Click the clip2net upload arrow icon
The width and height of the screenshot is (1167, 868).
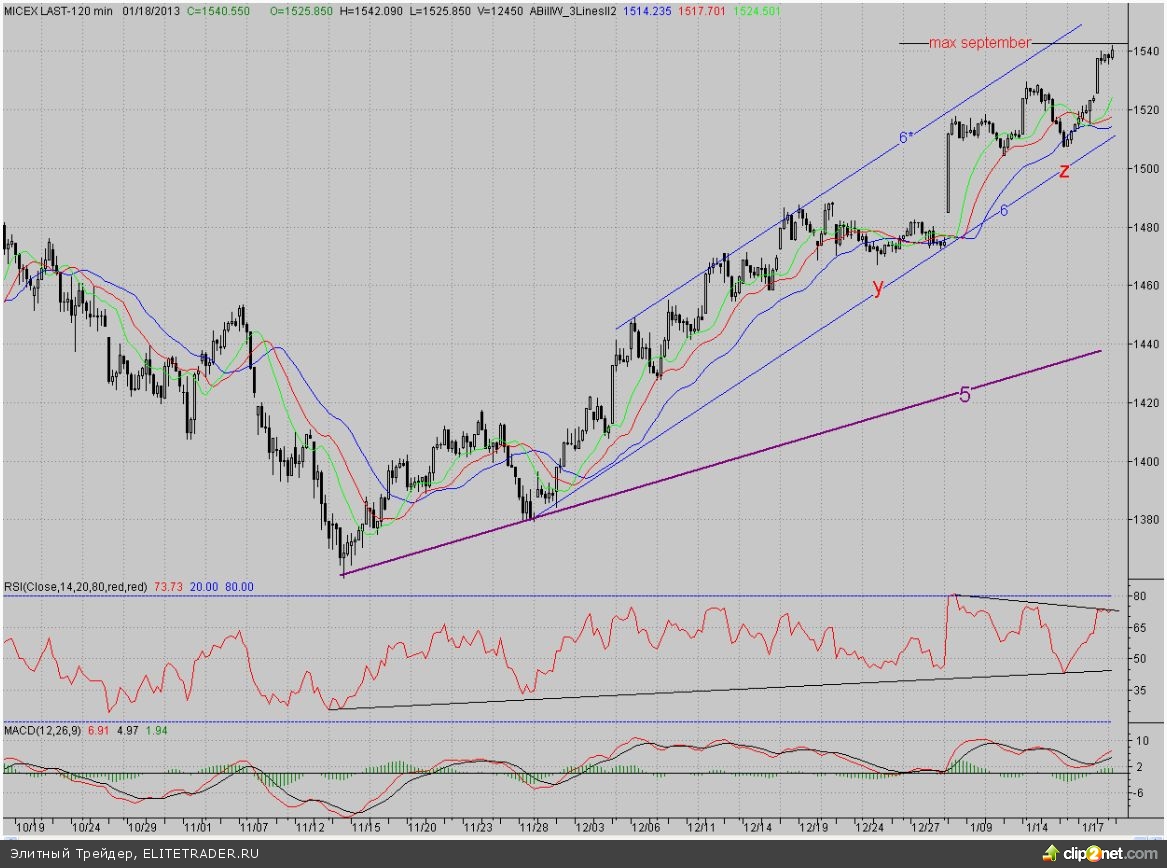tap(1050, 853)
